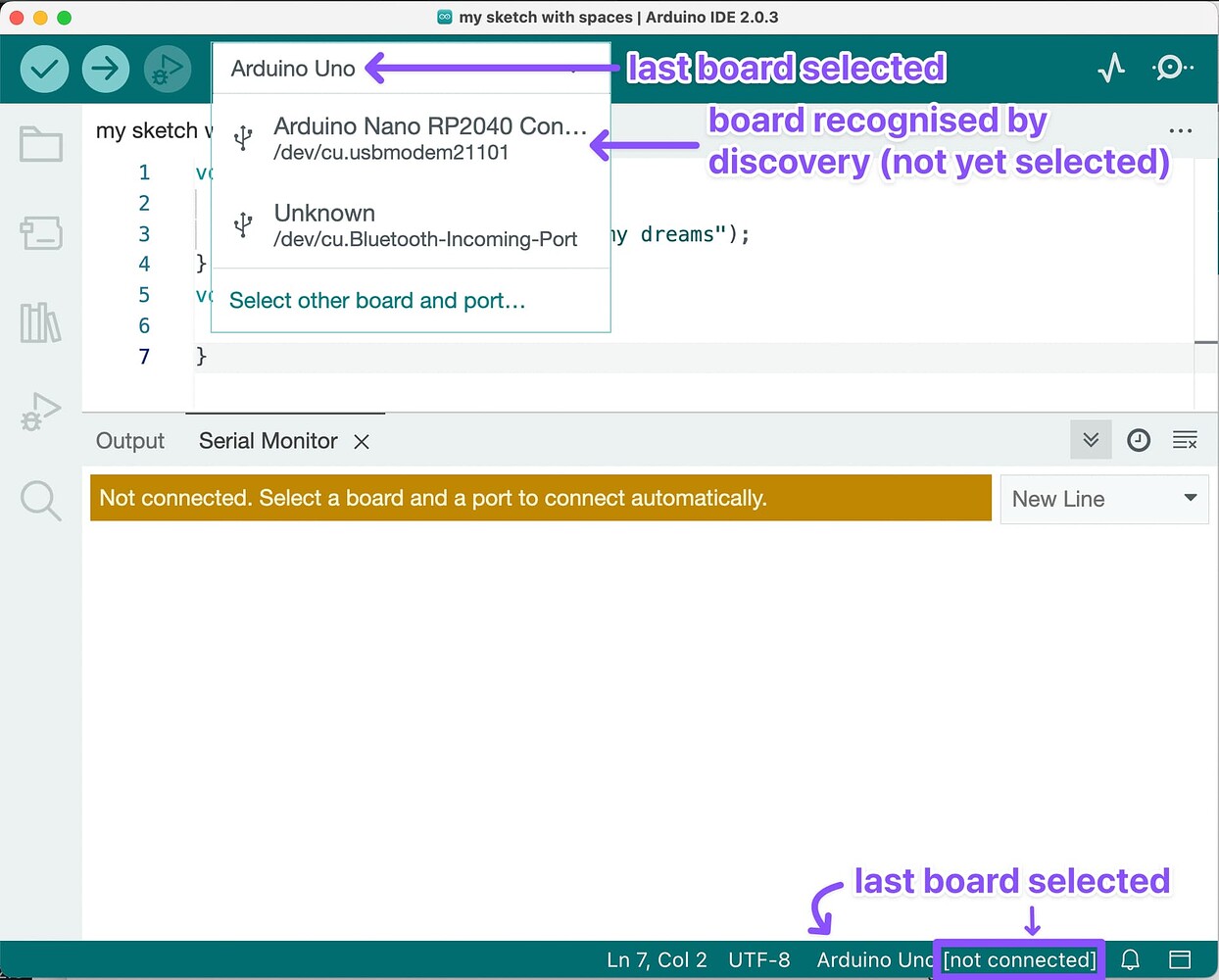Start debugging with the debug toolbar icon
1219x980 pixels.
[x=167, y=69]
